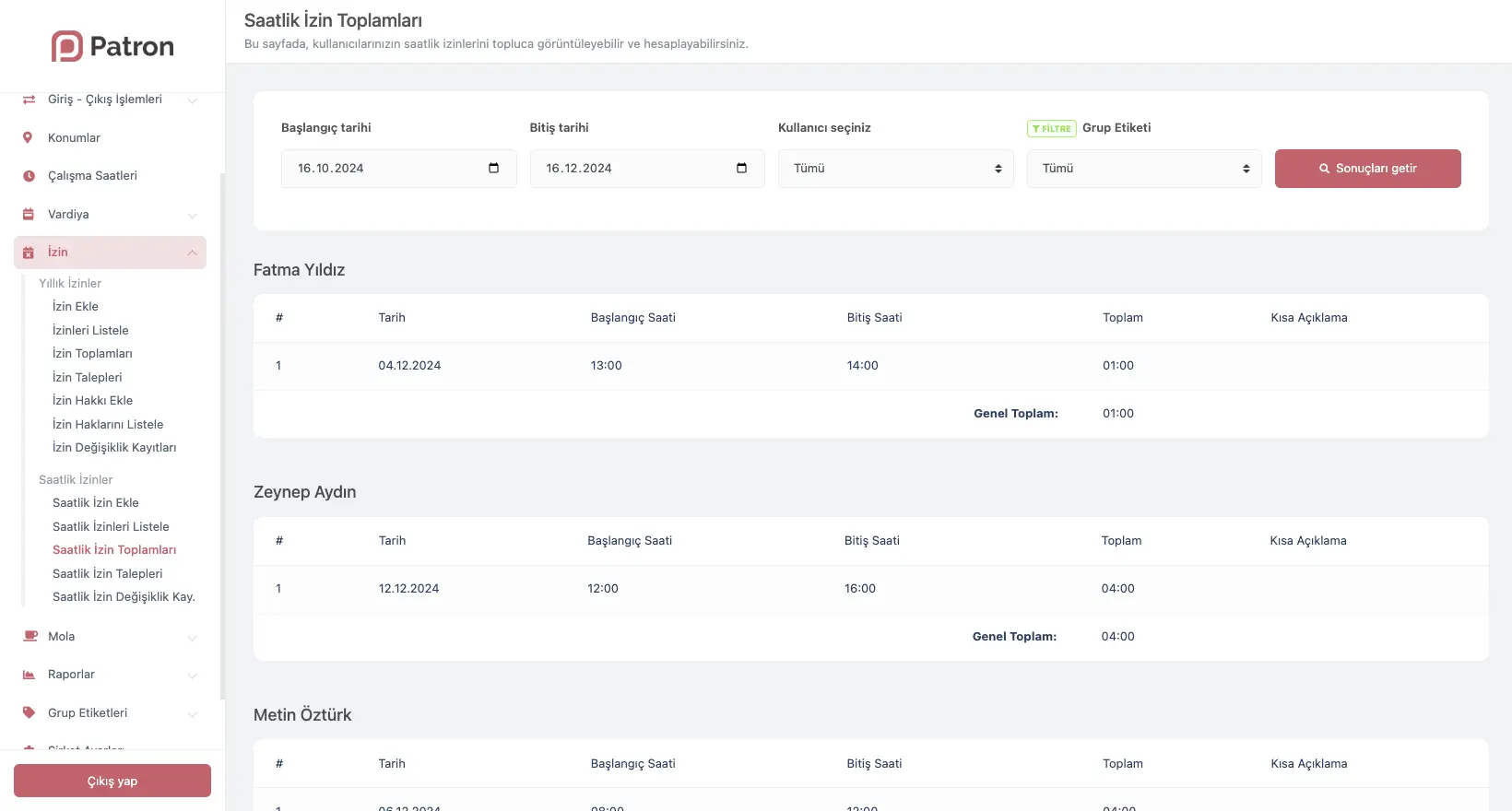This screenshot has height=811, width=1512.
Task: Click the Konumlar location pin icon
Action: (x=28, y=137)
